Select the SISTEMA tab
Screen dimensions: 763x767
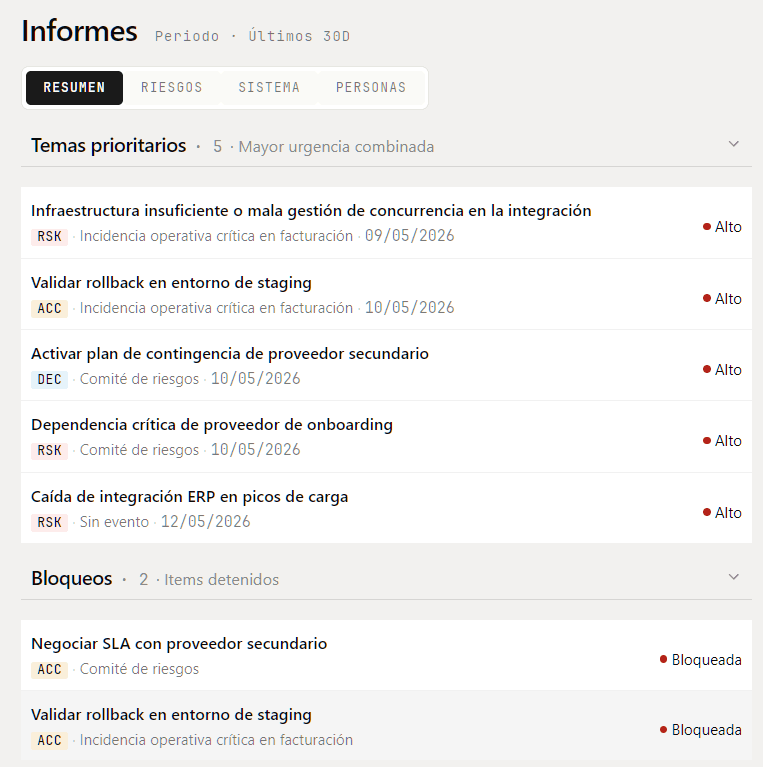click(x=269, y=88)
